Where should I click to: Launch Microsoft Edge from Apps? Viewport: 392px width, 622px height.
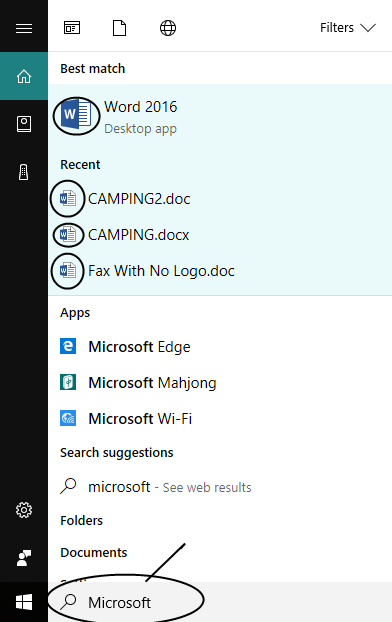220,347
